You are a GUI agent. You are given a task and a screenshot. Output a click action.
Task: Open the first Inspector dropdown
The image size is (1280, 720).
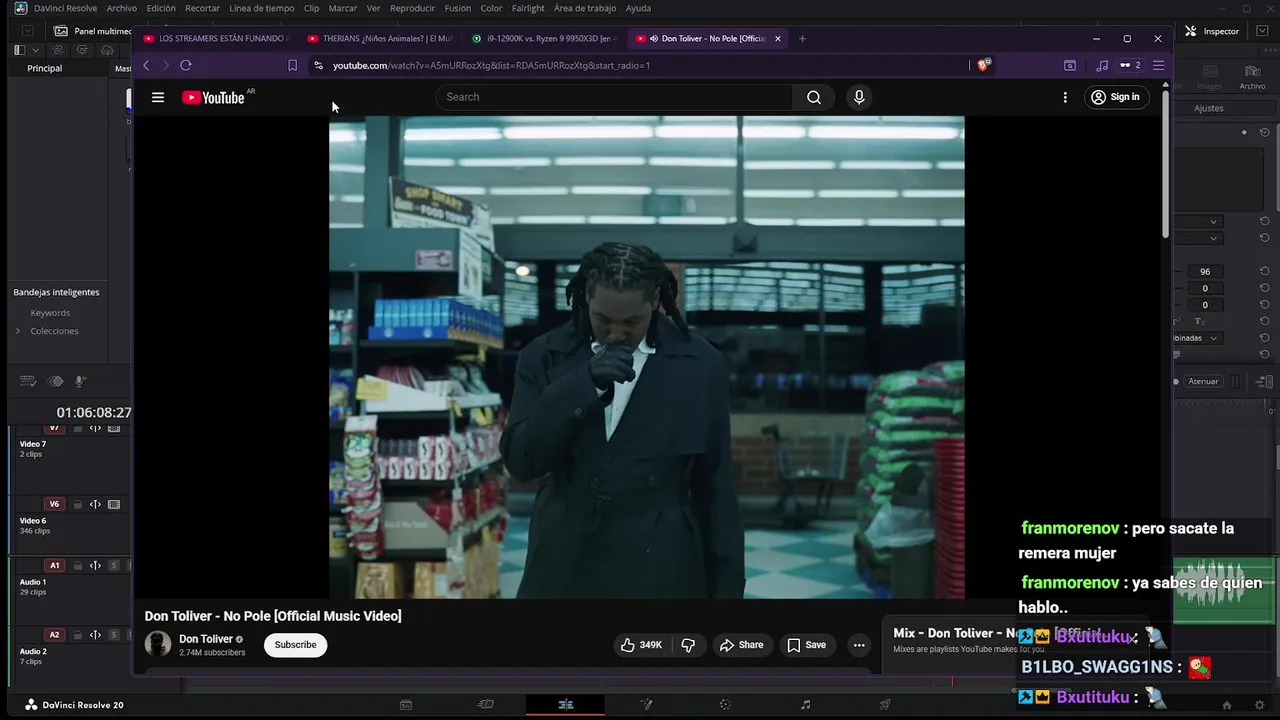1199,221
